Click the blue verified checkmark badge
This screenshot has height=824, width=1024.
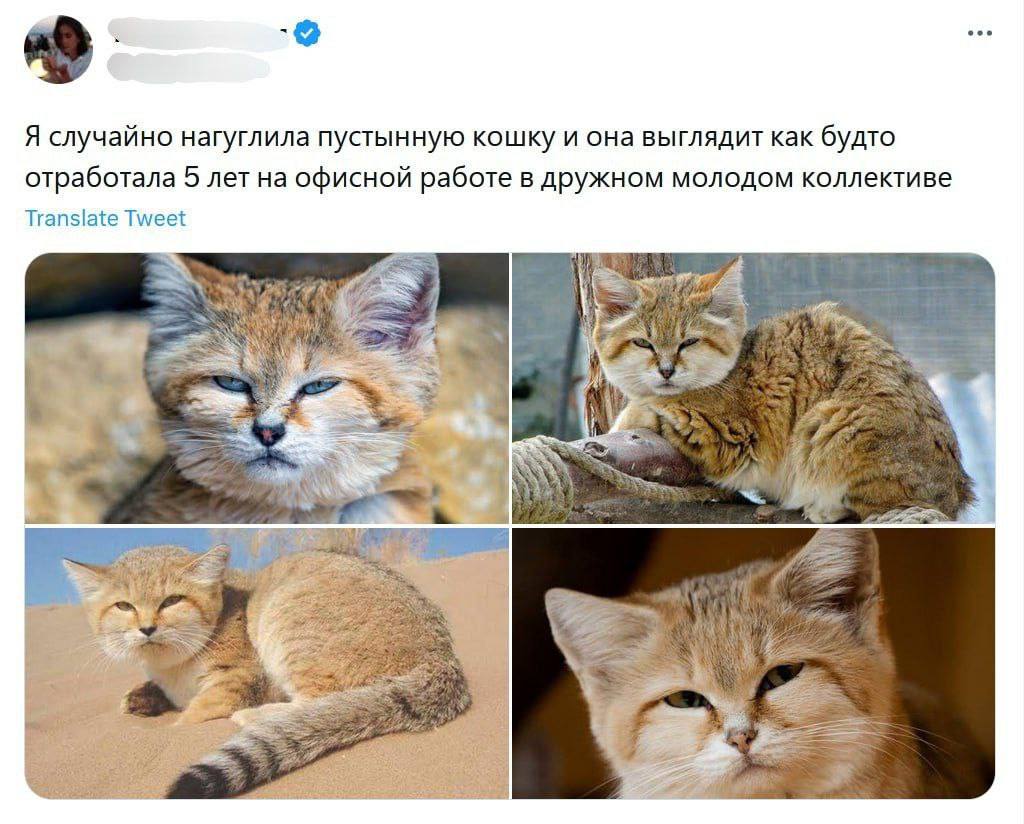pyautogui.click(x=306, y=33)
